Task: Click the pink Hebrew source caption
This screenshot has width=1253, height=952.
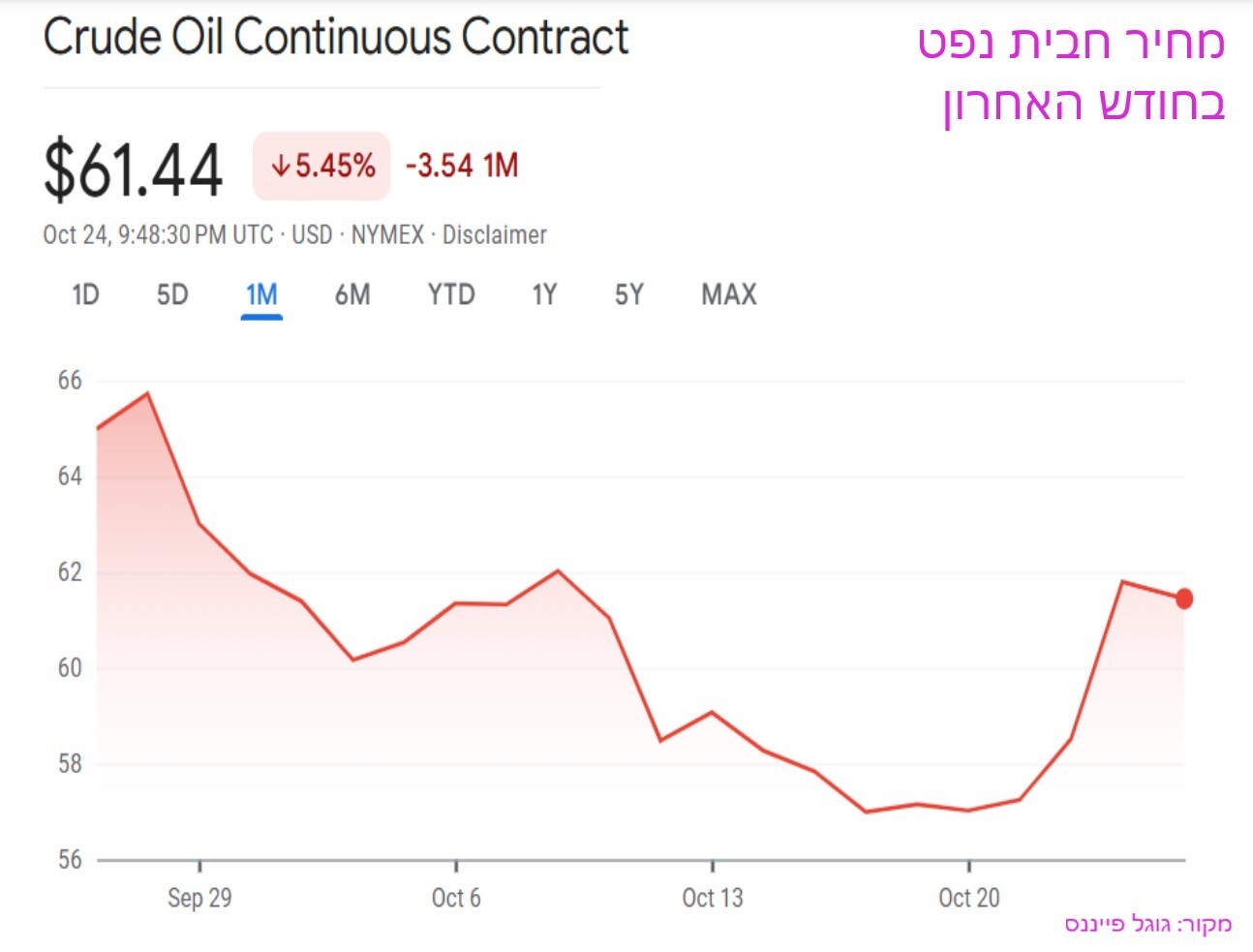Action: click(x=1148, y=925)
